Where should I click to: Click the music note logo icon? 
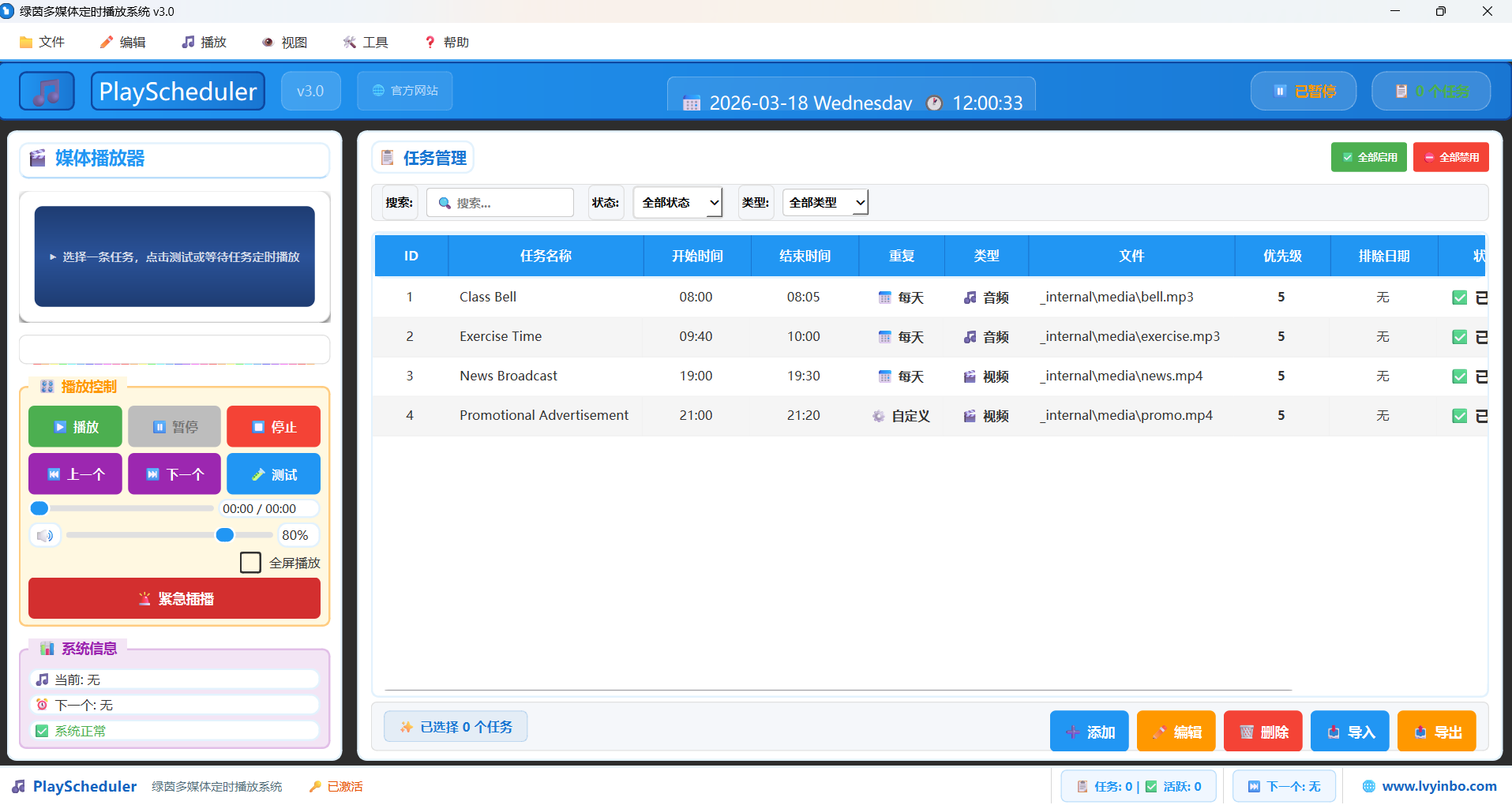(x=46, y=91)
